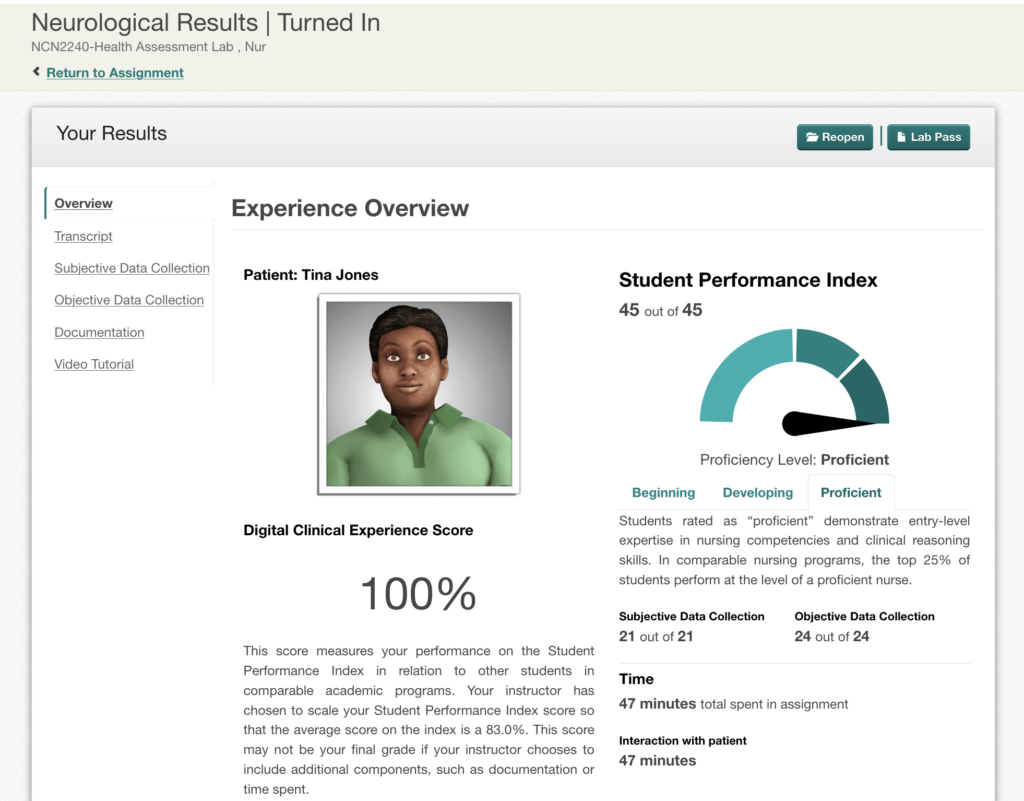Go to Subjective Data Collection section
The image size is (1024, 801).
pos(132,268)
